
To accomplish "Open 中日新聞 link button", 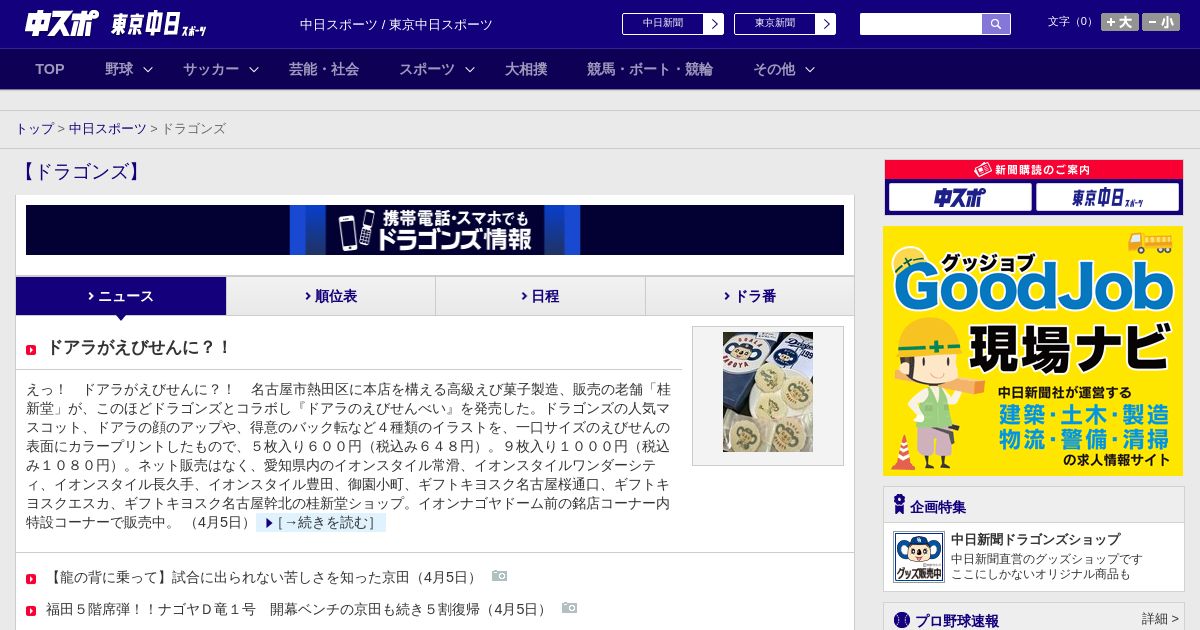I will point(663,24).
